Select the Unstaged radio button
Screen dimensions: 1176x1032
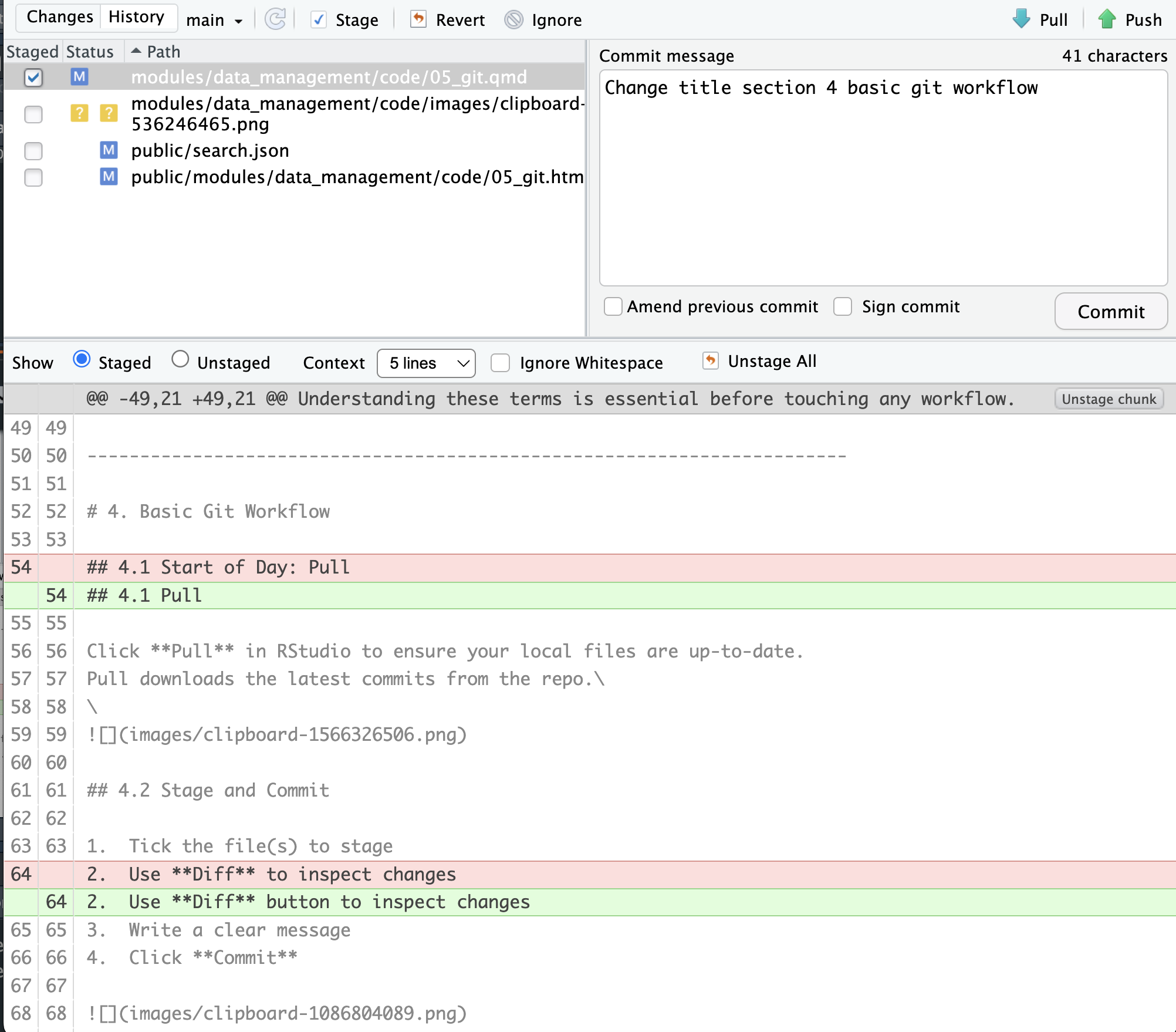pos(180,359)
